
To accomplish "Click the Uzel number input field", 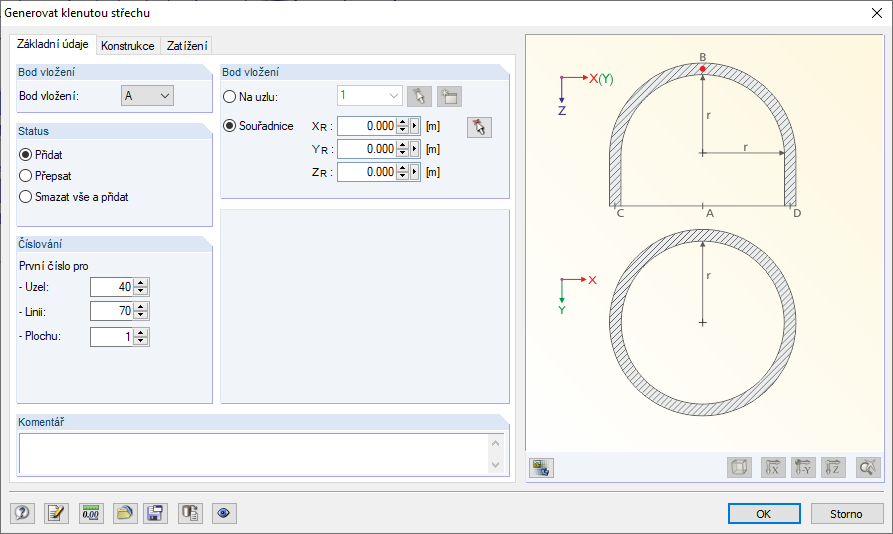I will click(x=112, y=287).
